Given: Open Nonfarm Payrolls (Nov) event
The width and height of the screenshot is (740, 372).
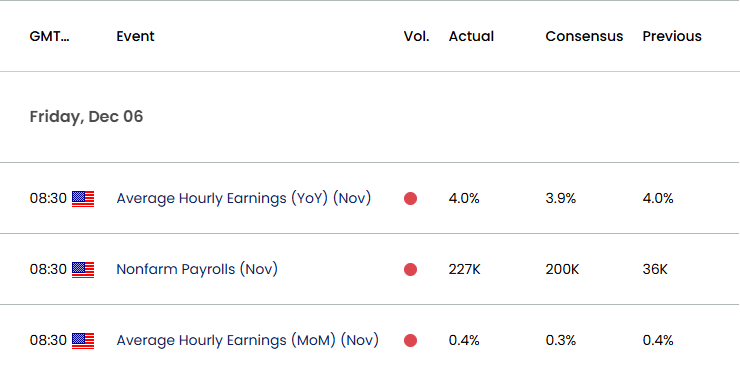Looking at the screenshot, I should click(197, 269).
